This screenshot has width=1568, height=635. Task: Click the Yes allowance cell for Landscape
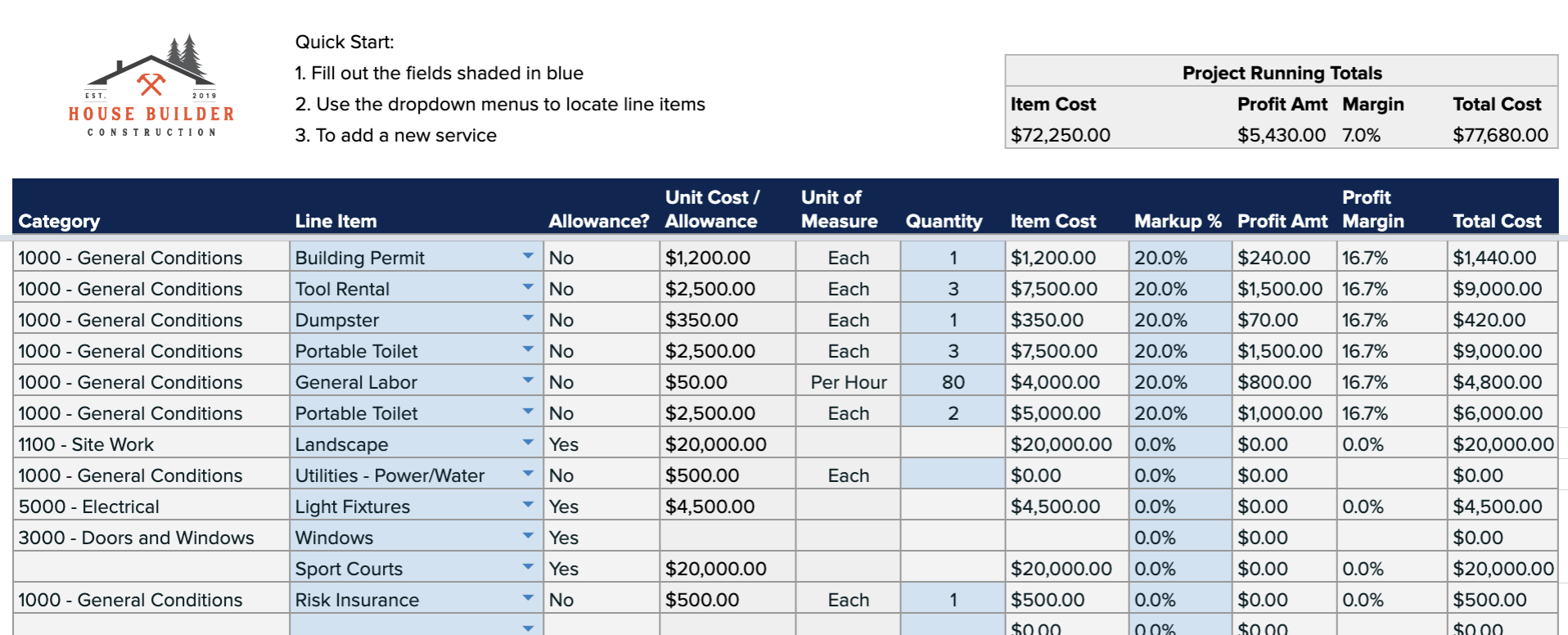coord(602,444)
